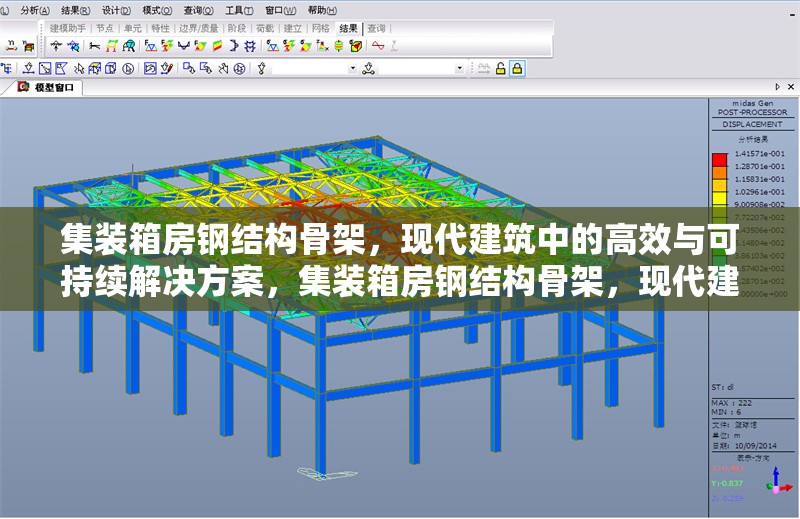800x519 pixels.
Task: Click the red maximum displacement legend swatch
Action: tap(719, 158)
